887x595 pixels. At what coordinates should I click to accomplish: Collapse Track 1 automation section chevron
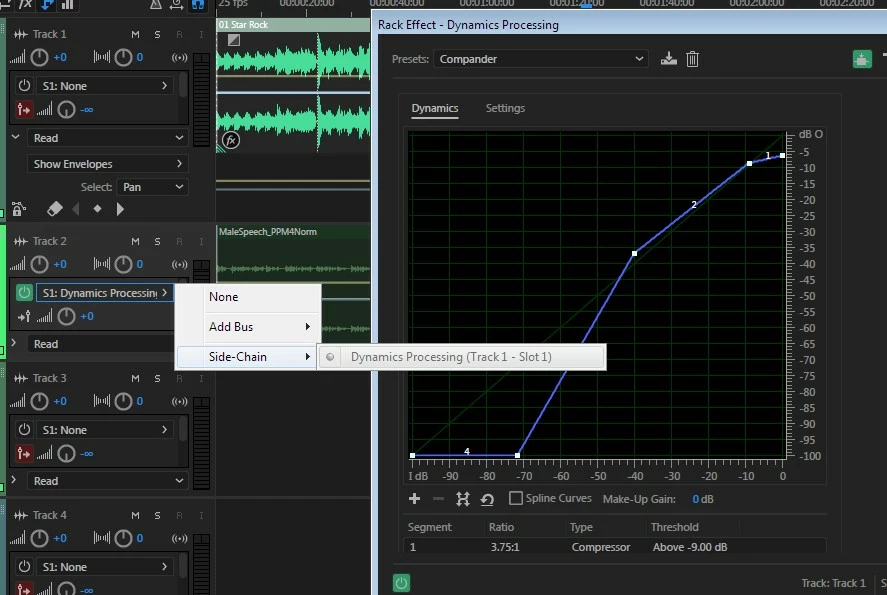click(x=15, y=137)
